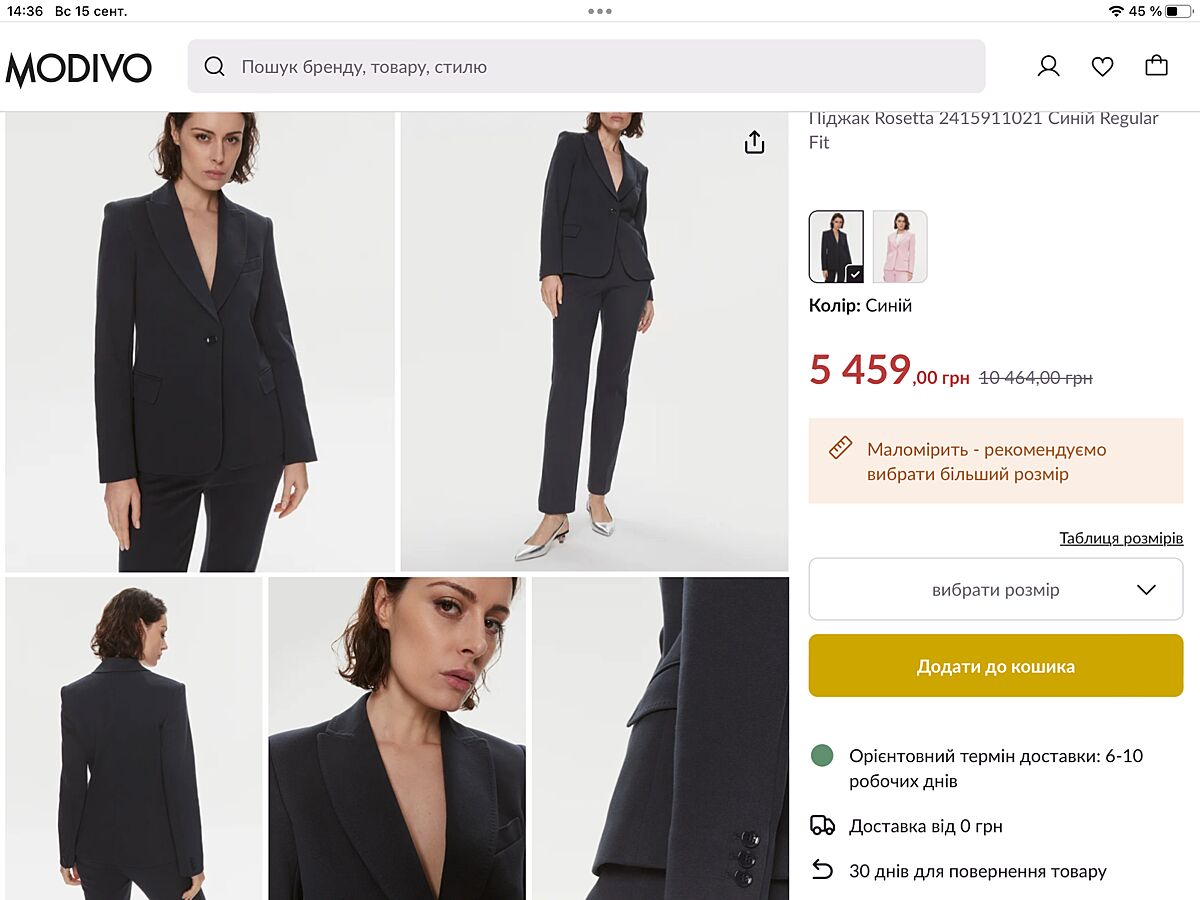Open the shopping bag icon

click(x=1156, y=66)
